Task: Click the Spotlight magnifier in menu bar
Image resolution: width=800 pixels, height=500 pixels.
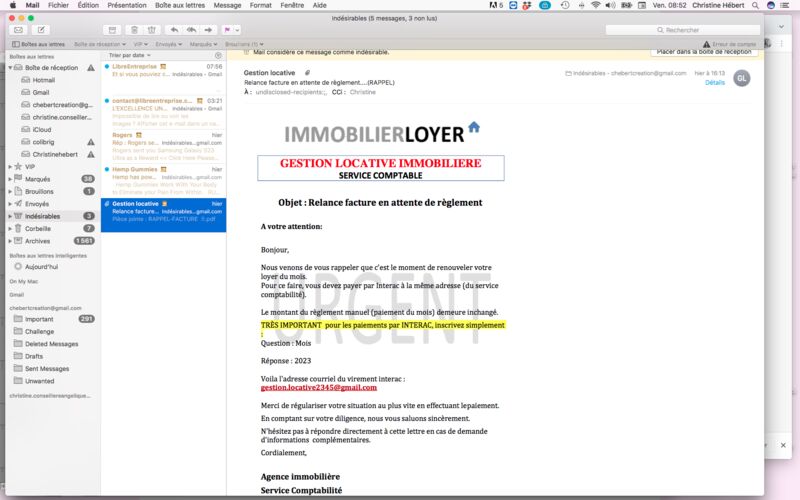Action: tap(755, 5)
